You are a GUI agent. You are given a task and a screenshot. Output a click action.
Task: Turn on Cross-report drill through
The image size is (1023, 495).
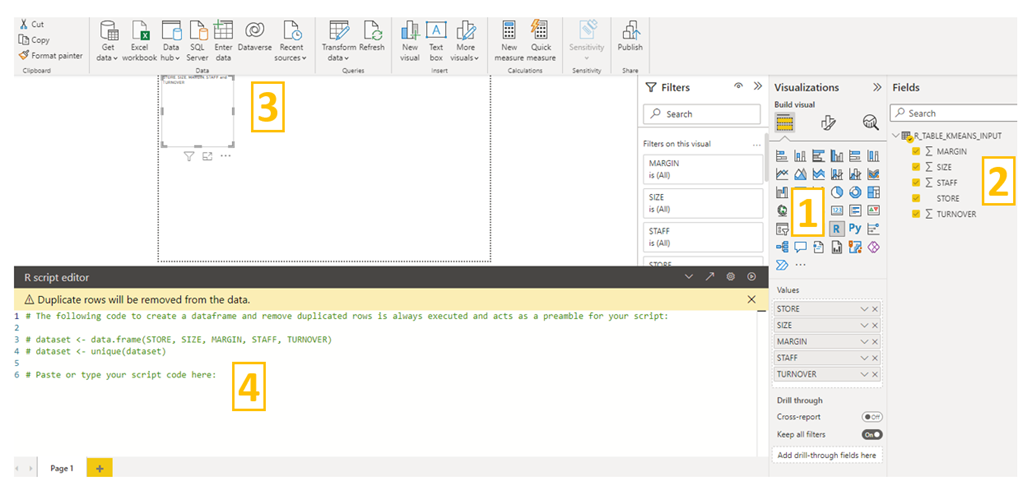[x=872, y=417]
